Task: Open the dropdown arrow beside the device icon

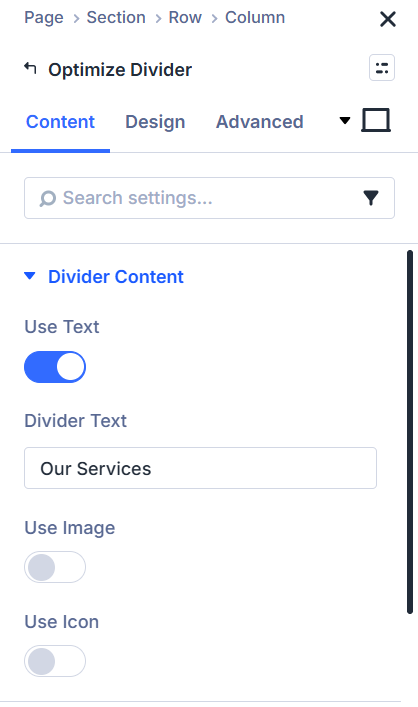Action: 345,120
